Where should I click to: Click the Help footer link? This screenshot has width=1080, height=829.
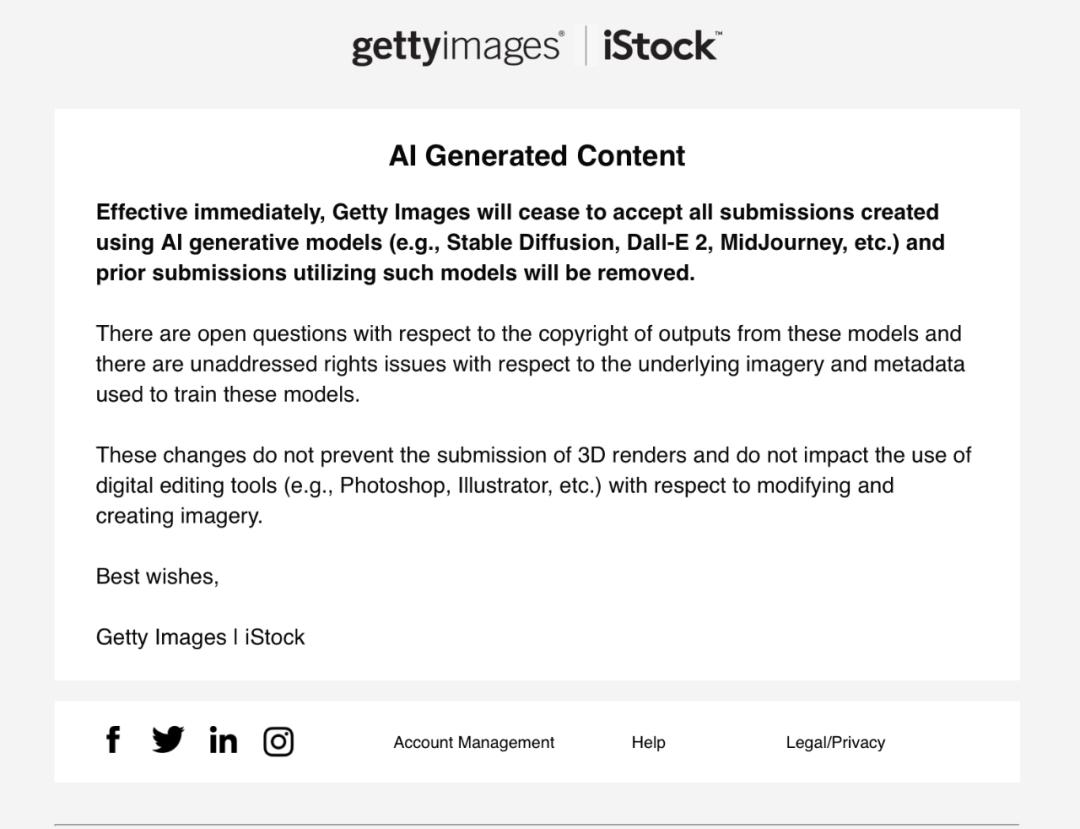tap(648, 742)
